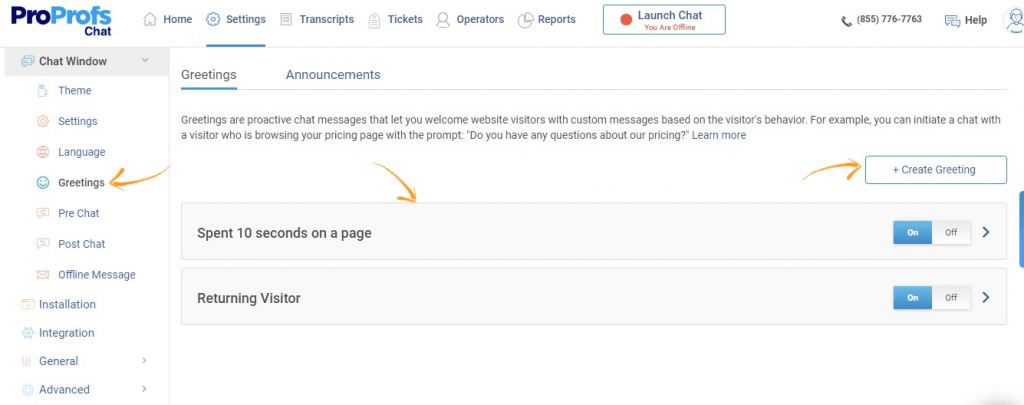This screenshot has height=405, width=1024.
Task: Click the Reports pie chart icon
Action: pos(526,20)
